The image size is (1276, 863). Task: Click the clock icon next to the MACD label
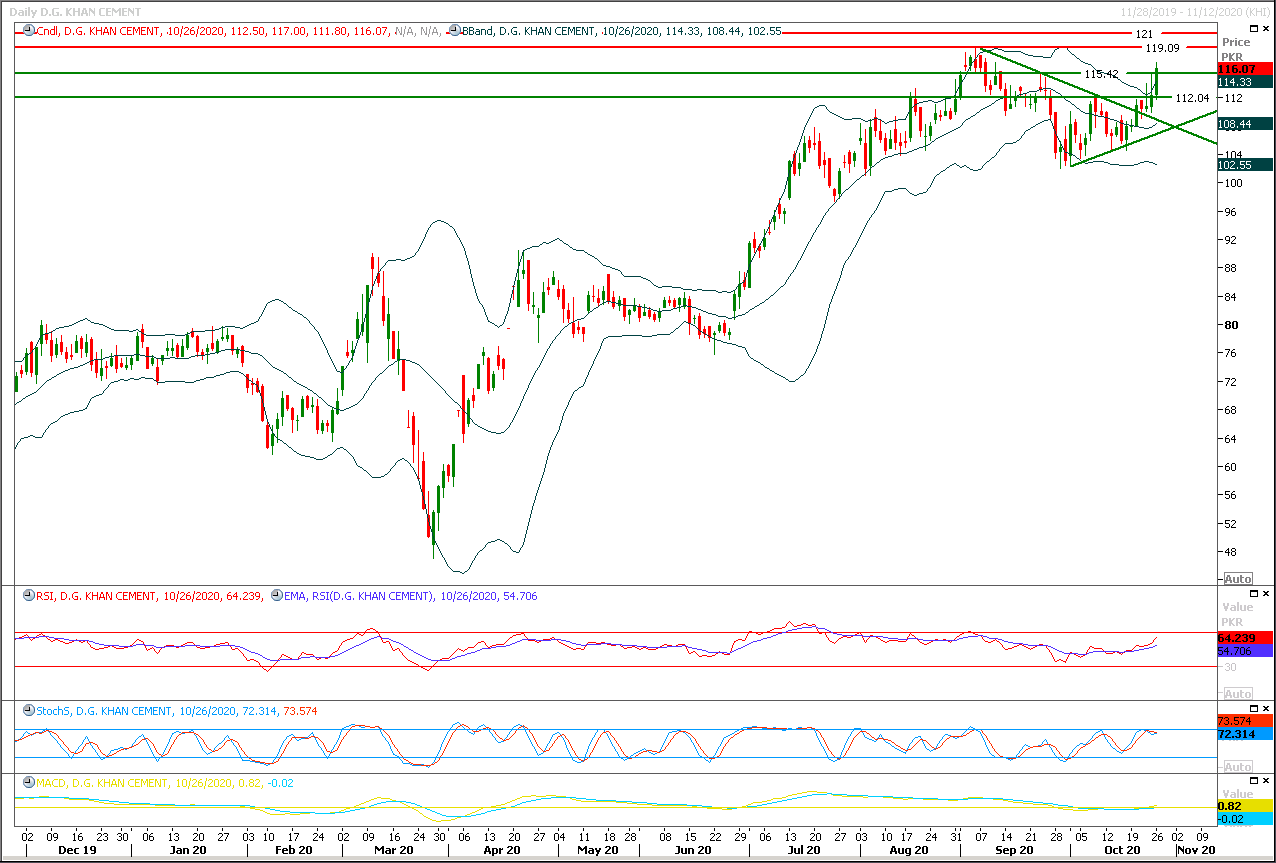(29, 783)
